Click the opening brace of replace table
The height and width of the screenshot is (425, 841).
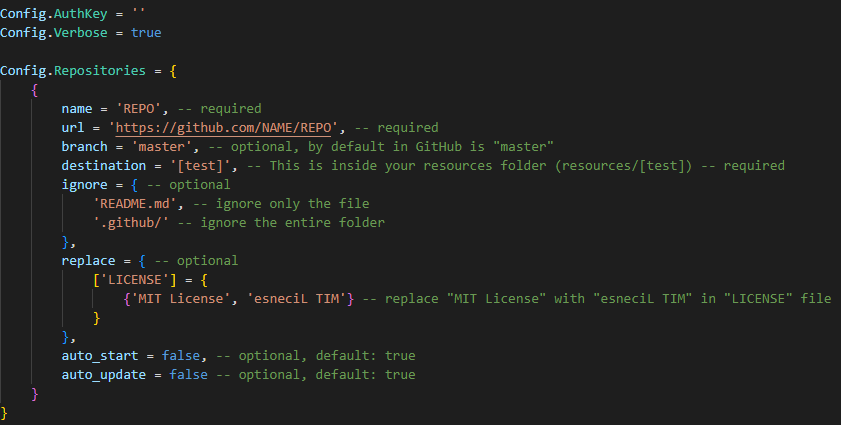click(142, 261)
